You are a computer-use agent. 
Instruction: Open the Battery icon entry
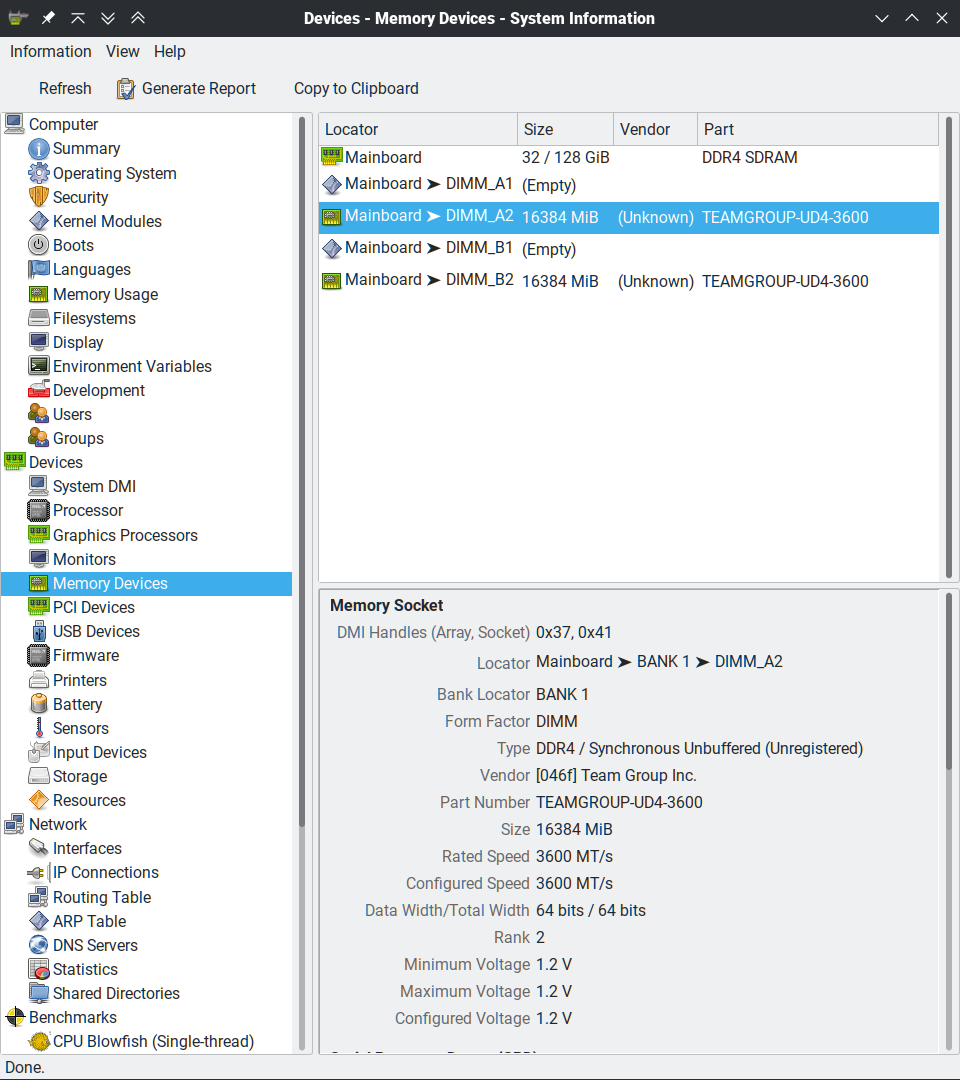pyautogui.click(x=38, y=705)
